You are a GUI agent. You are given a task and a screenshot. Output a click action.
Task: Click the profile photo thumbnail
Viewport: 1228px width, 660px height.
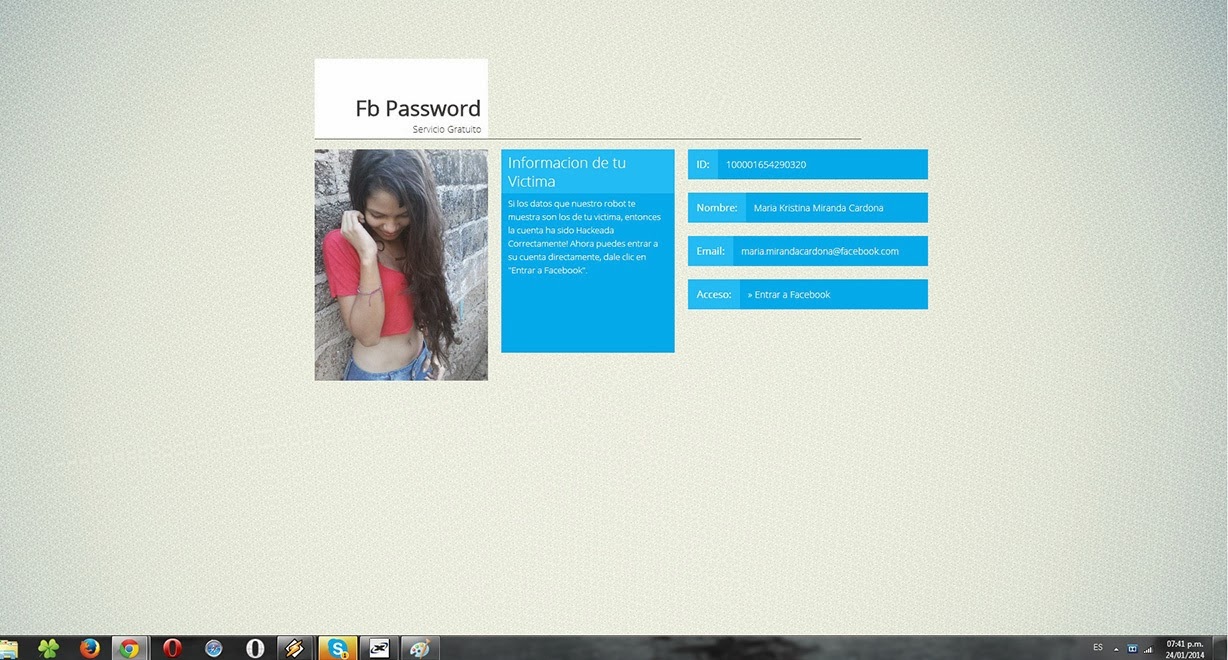click(401, 265)
